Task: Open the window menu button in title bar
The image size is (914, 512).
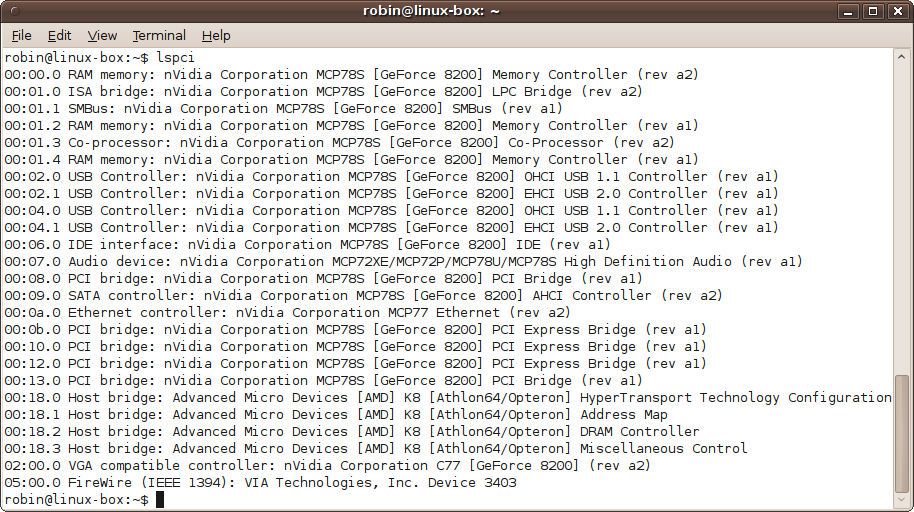Action: 16,10
